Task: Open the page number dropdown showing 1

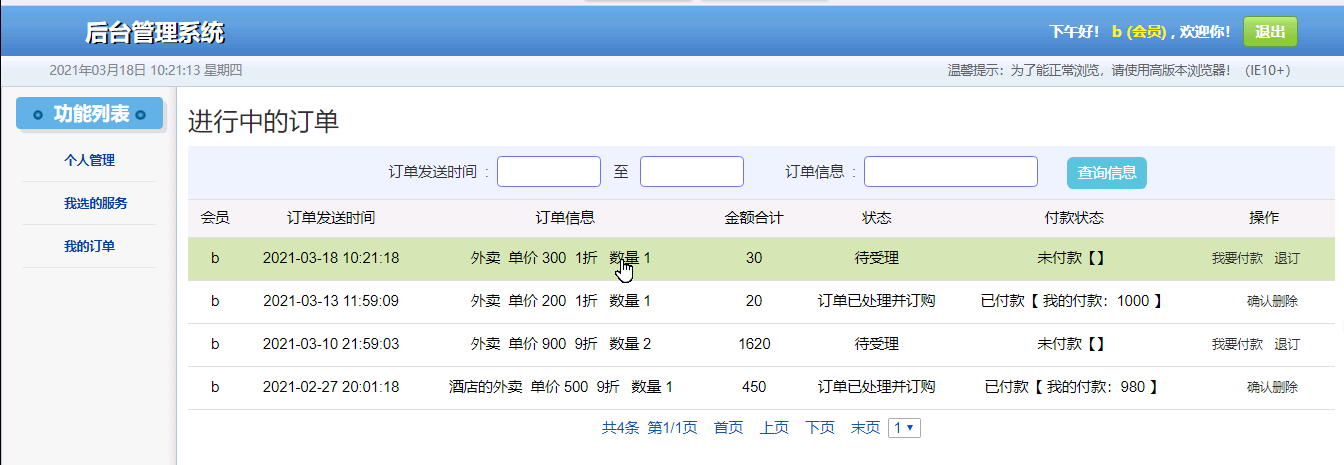Action: (x=904, y=428)
